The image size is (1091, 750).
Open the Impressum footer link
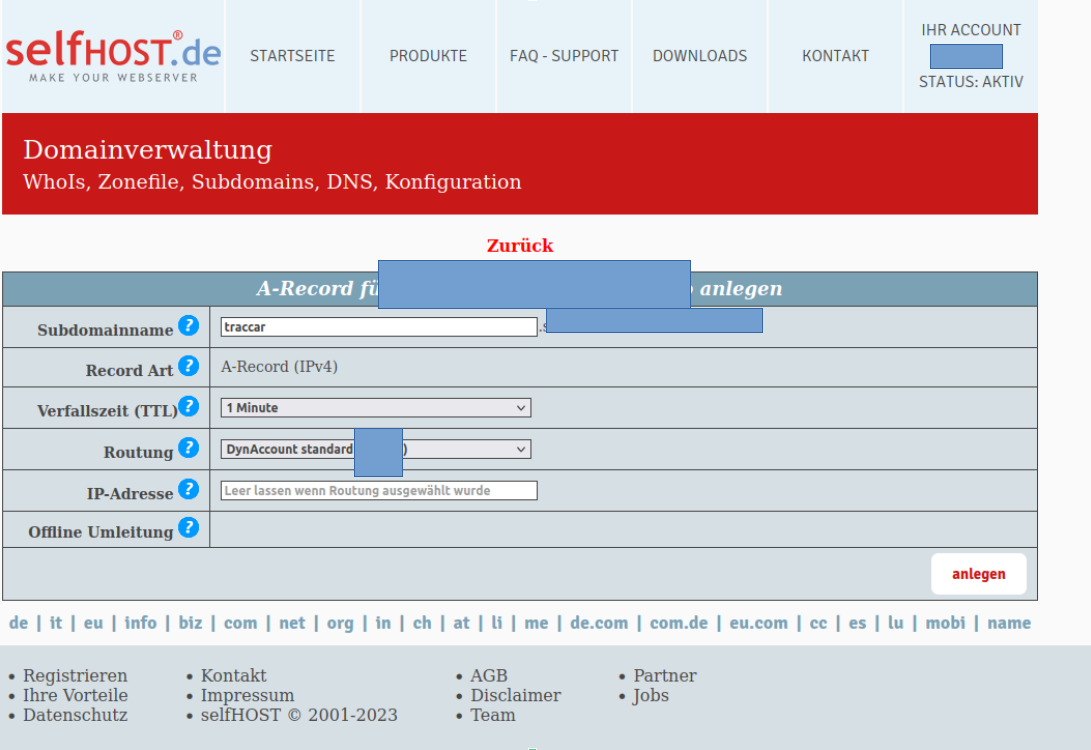[247, 696]
